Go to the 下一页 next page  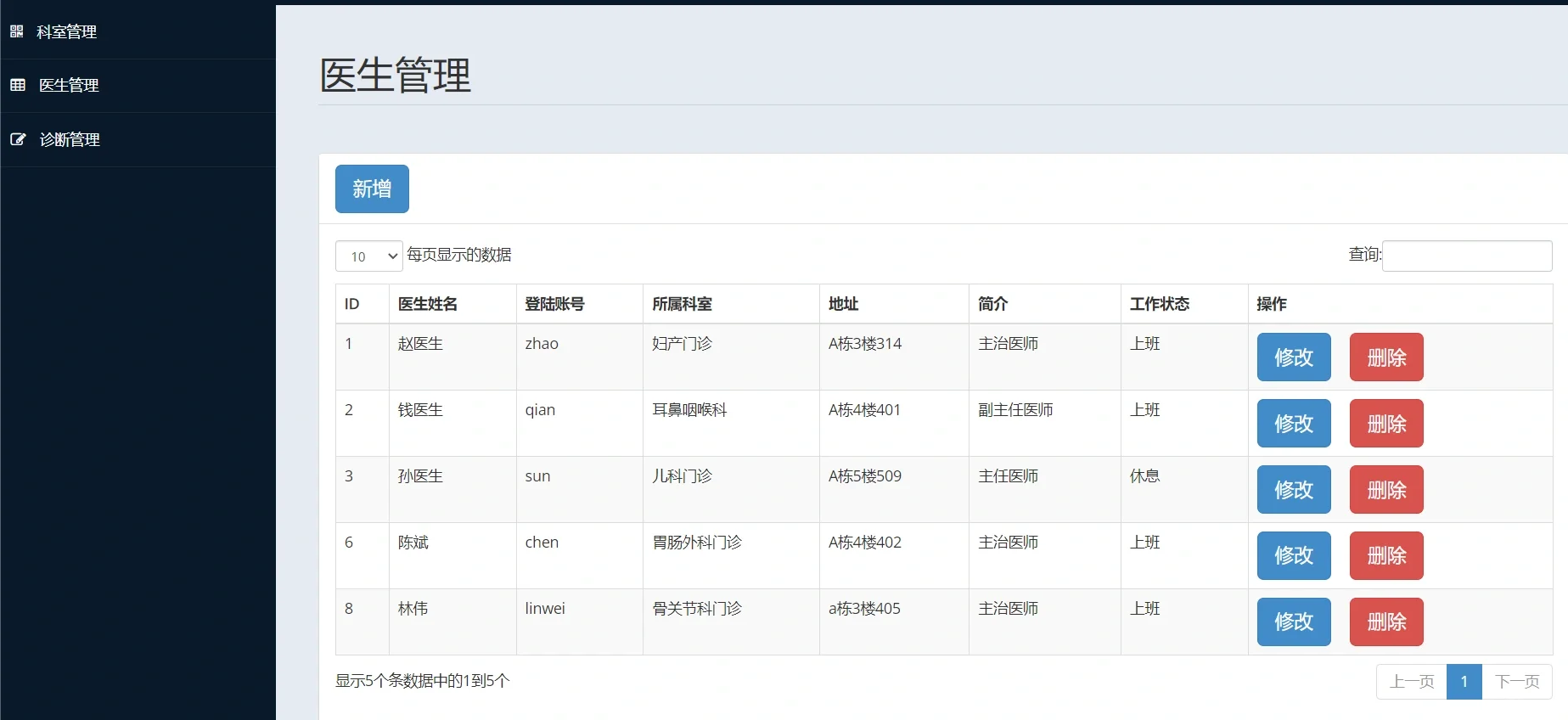pyautogui.click(x=1517, y=682)
